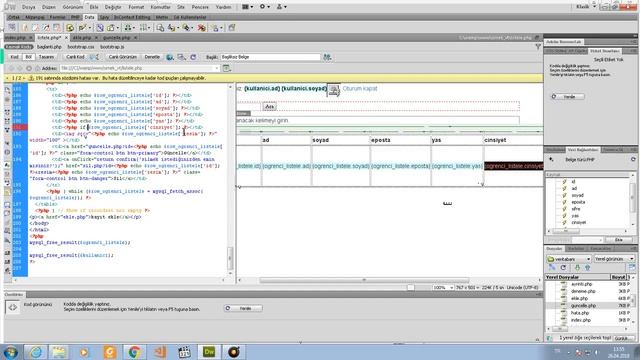Image resolution: width=640 pixels, height=360 pixels.
Task: Click the refresh icon in bindings panel
Action: click(633, 160)
